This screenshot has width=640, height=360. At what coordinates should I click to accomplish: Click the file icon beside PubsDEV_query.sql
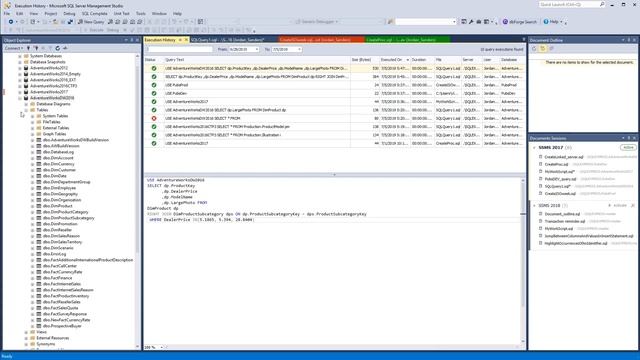(x=540, y=179)
